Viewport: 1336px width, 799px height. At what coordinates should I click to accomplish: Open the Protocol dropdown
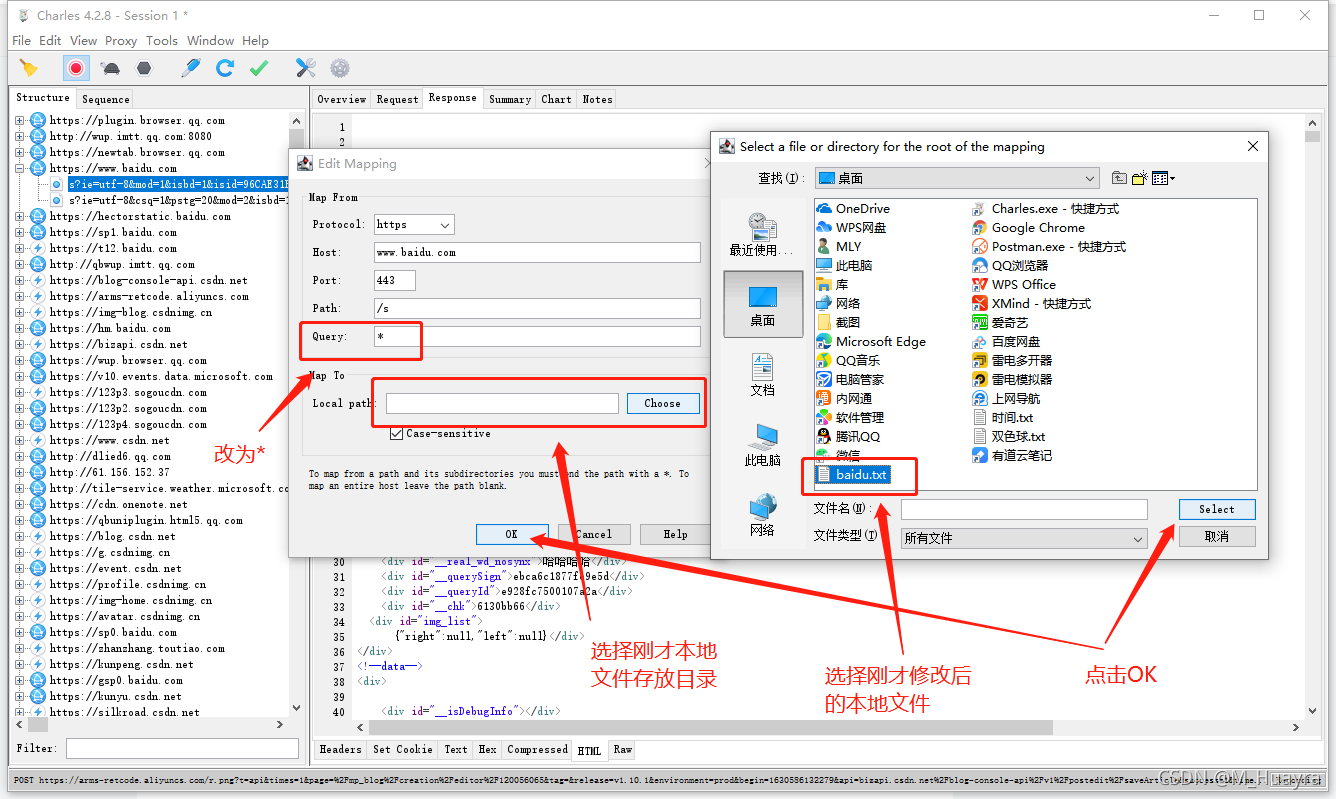414,224
